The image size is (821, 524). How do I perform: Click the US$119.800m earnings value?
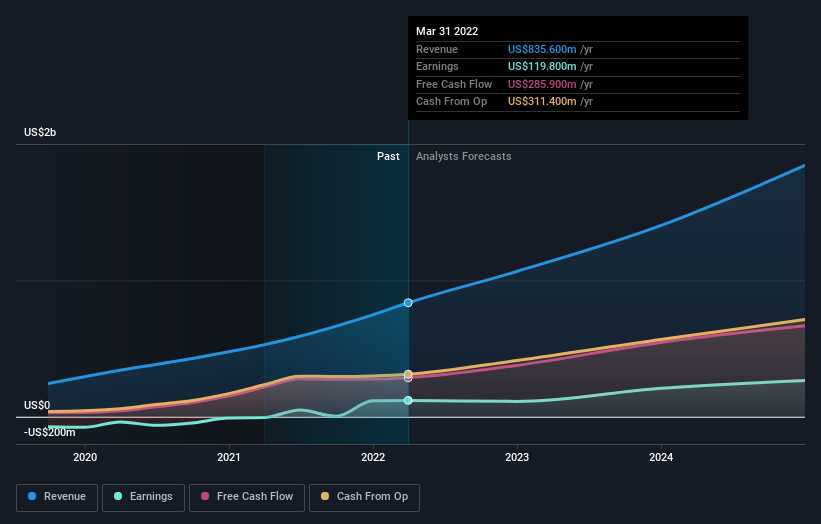[x=542, y=66]
